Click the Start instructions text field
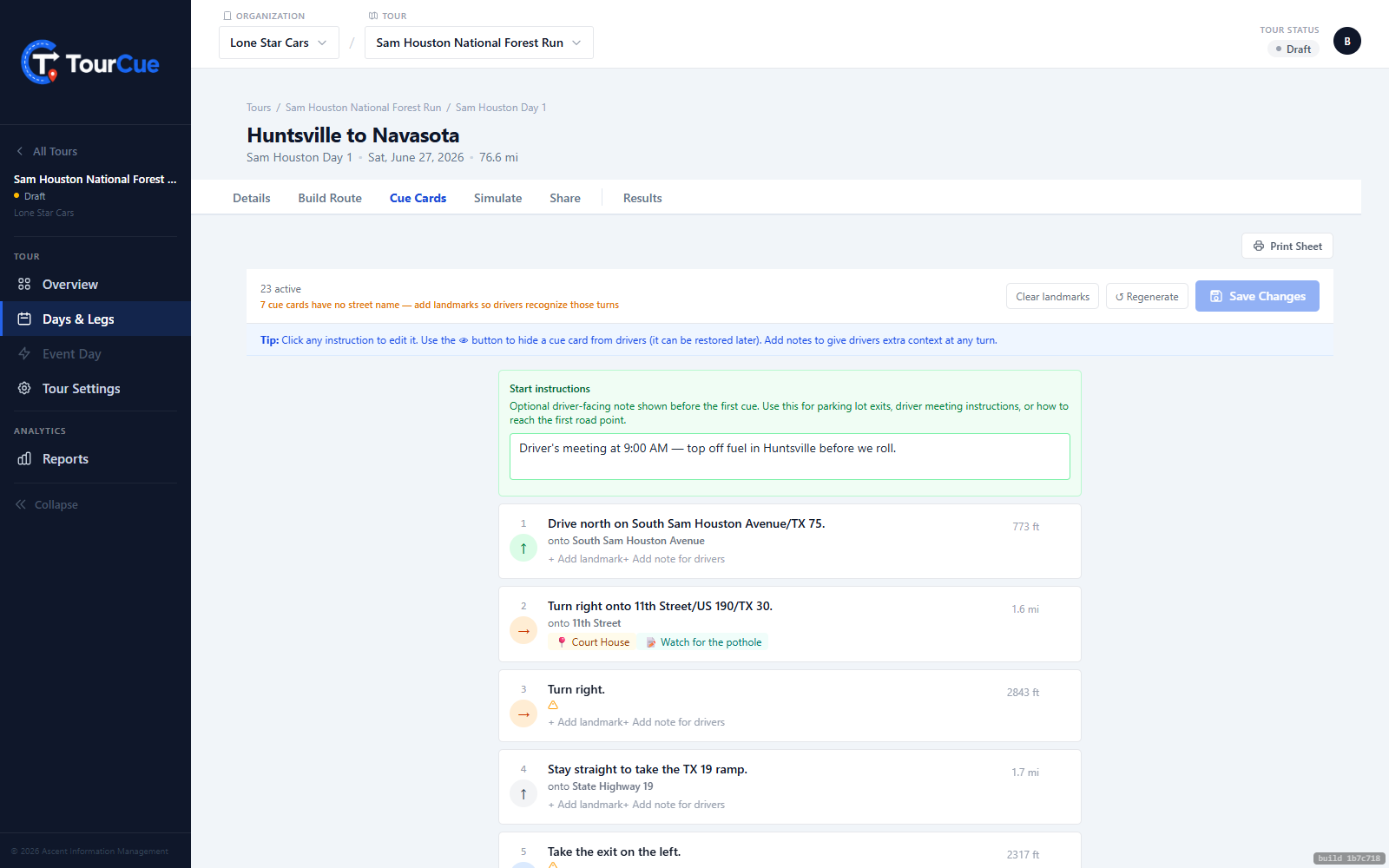The width and height of the screenshot is (1389, 868). (x=790, y=457)
